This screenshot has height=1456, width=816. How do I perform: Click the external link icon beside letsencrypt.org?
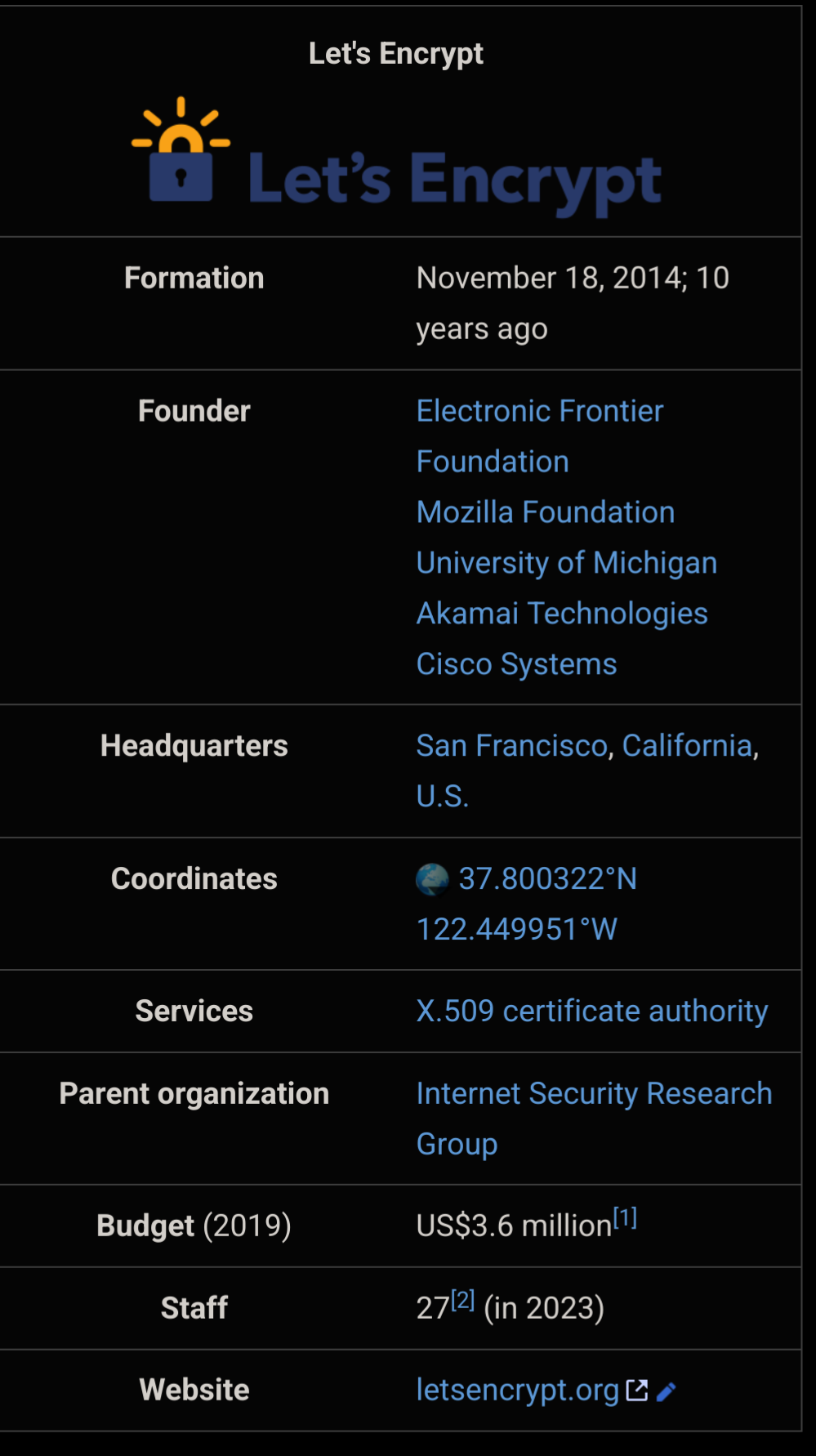pos(636,1390)
